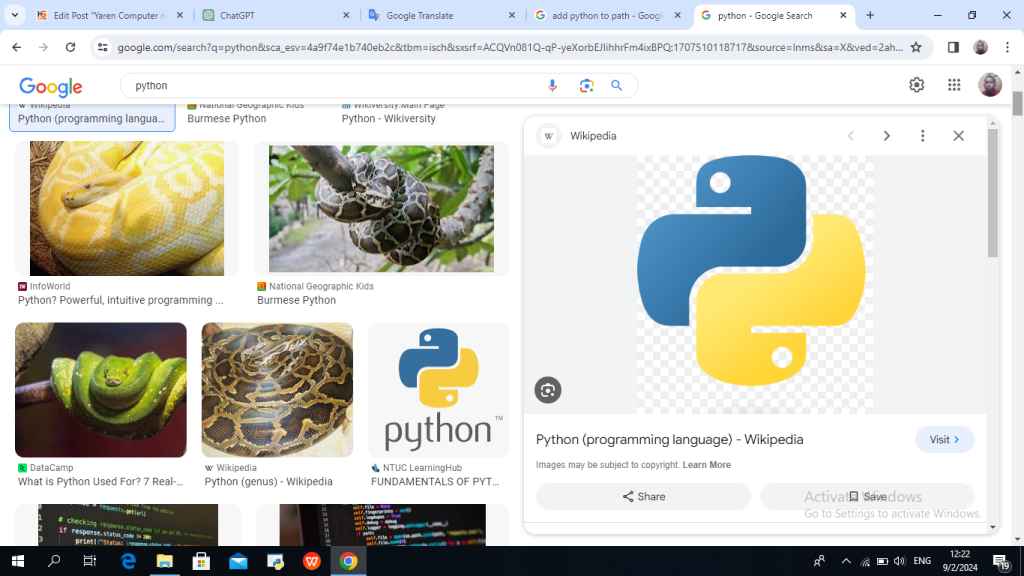This screenshot has height=576, width=1024.
Task: Click the browser forward arrow
Action: [43, 47]
